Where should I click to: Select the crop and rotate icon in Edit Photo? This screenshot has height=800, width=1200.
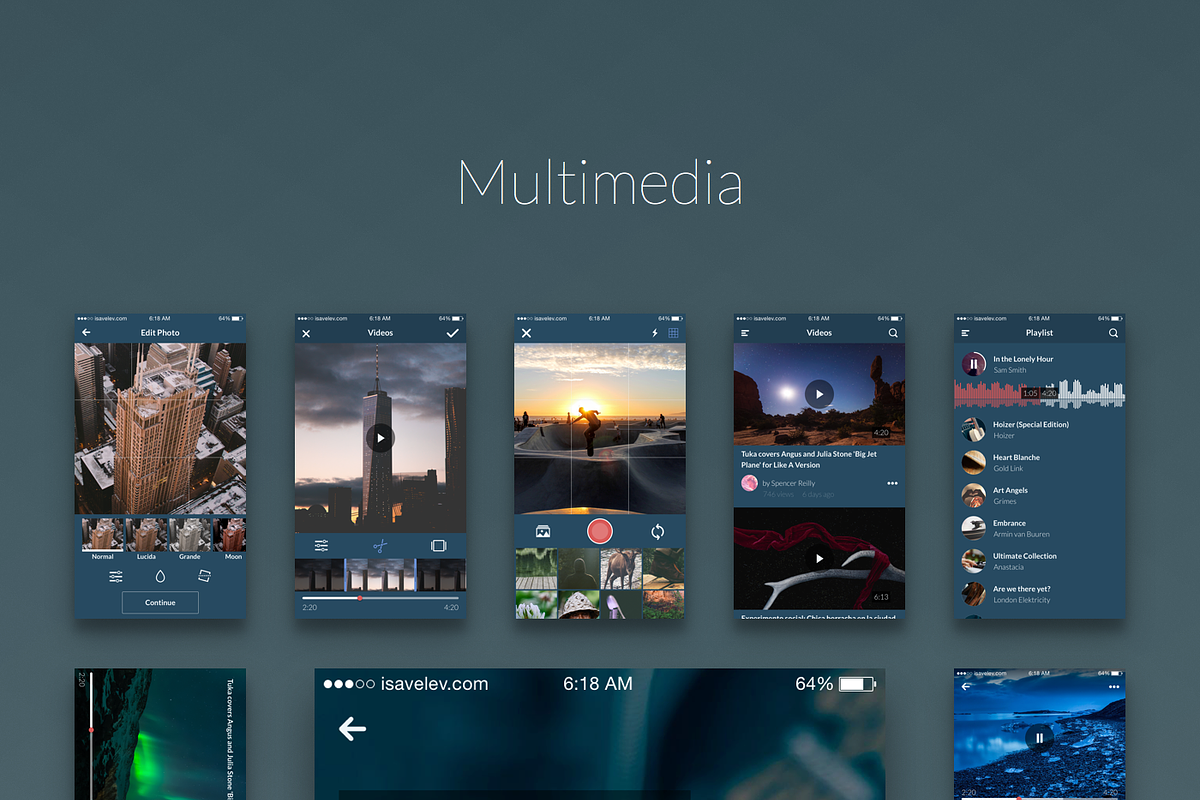click(x=204, y=576)
